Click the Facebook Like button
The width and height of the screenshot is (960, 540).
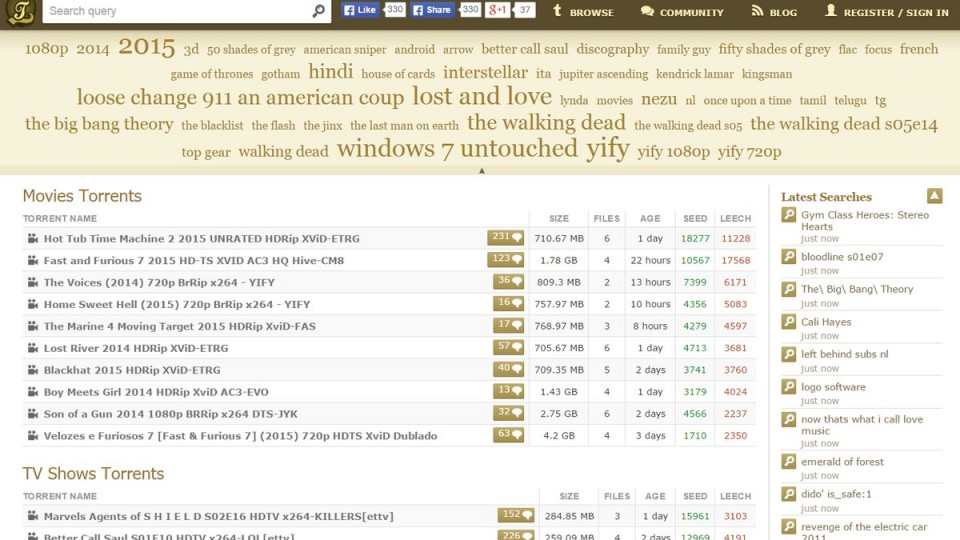click(x=361, y=10)
